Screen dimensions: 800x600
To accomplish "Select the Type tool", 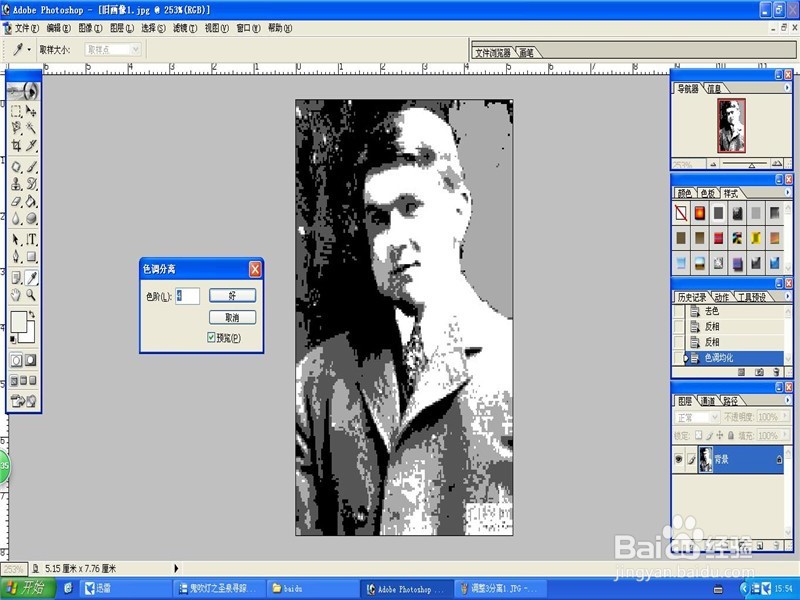I will pos(31,239).
